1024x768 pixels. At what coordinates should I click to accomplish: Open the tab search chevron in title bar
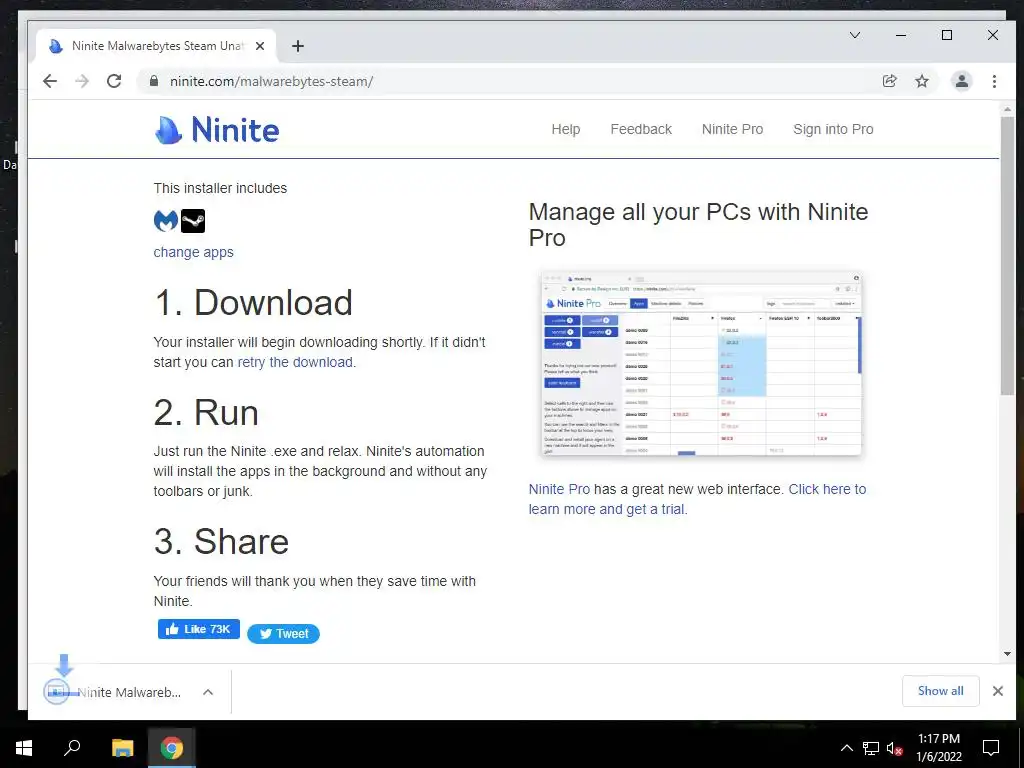tap(854, 35)
